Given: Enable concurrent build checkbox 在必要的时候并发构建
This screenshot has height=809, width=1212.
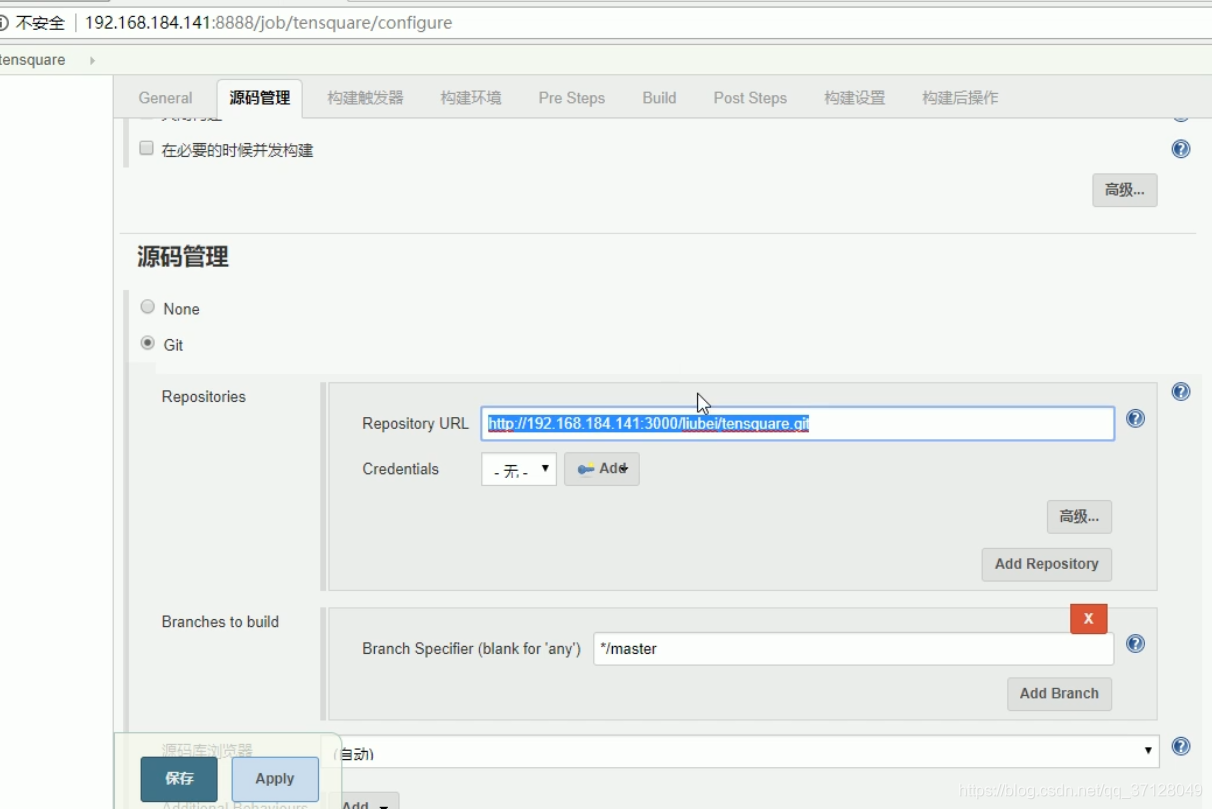Looking at the screenshot, I should pyautogui.click(x=146, y=149).
